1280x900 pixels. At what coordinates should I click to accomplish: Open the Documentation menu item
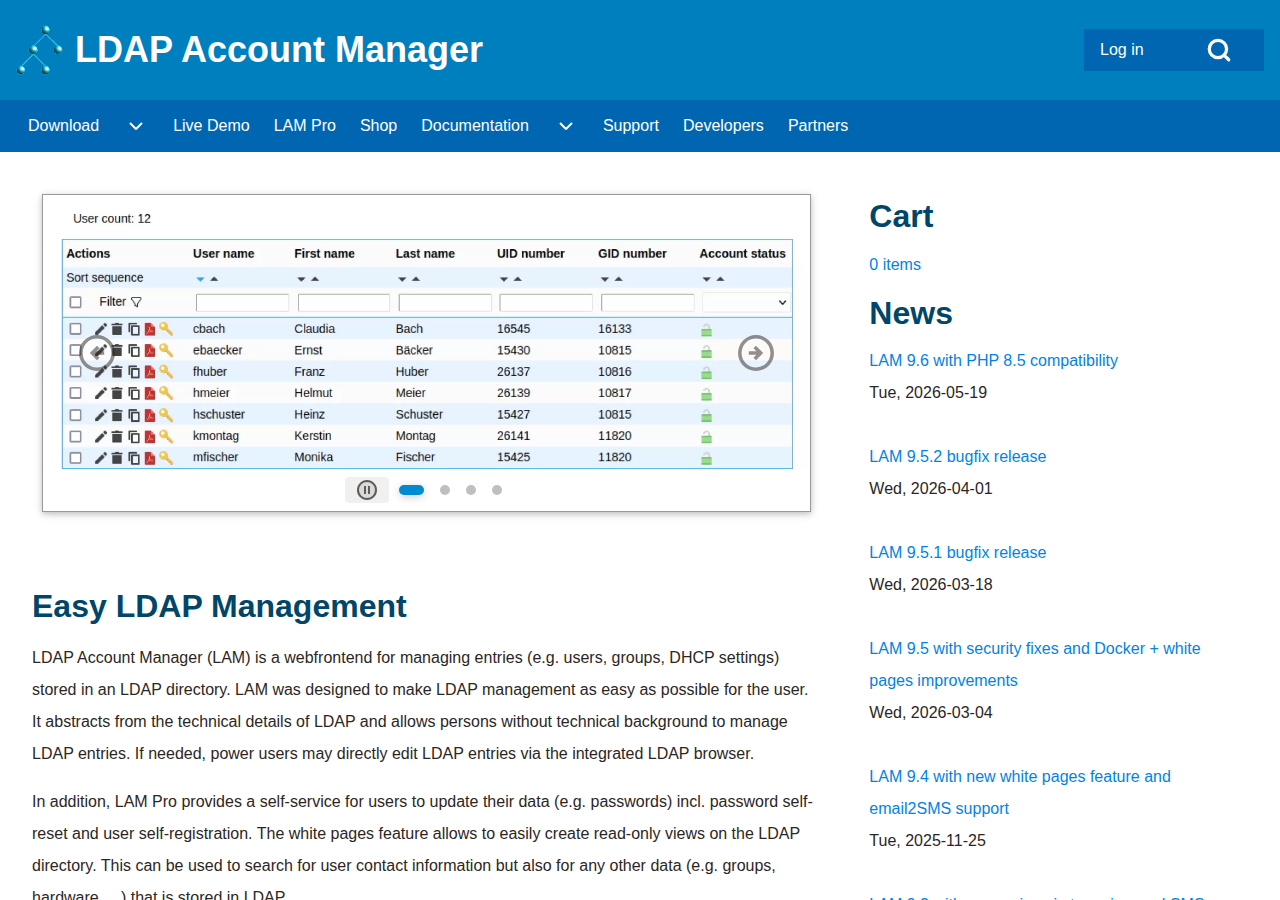pos(475,126)
